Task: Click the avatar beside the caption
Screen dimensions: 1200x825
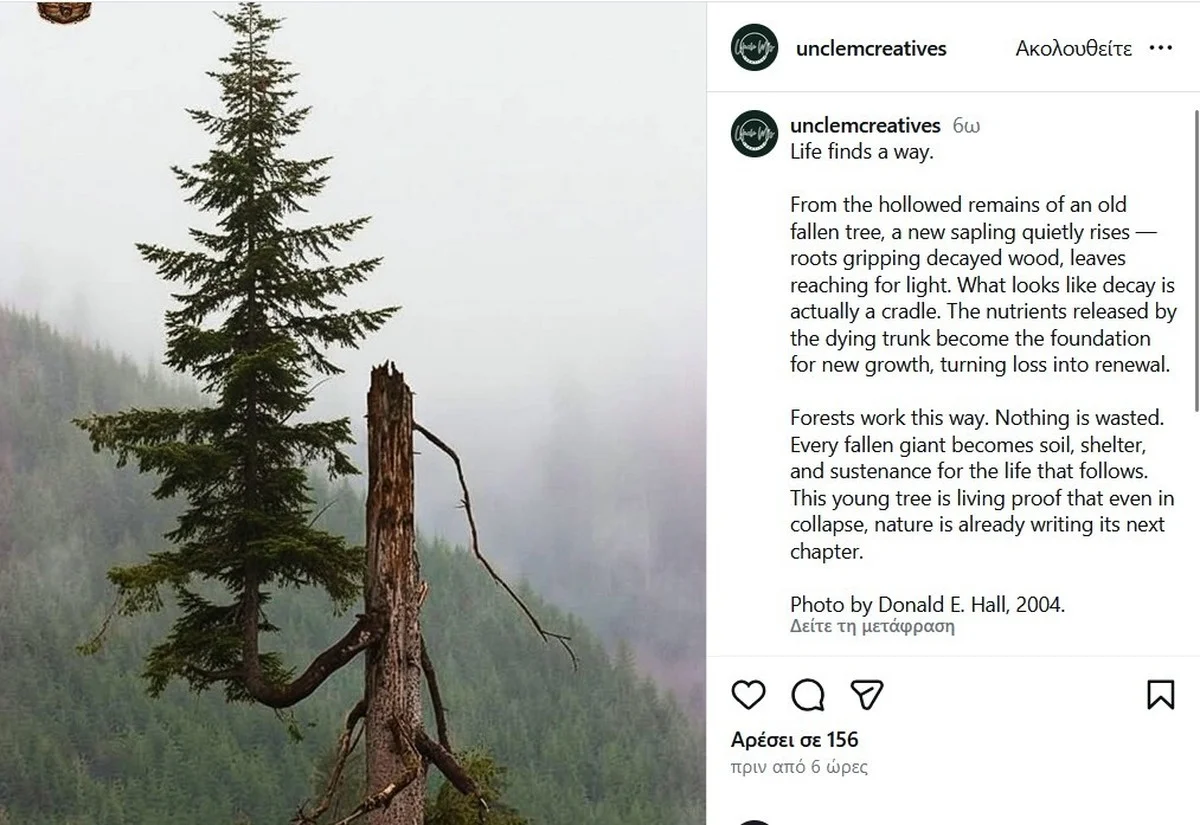Action: pyautogui.click(x=754, y=133)
